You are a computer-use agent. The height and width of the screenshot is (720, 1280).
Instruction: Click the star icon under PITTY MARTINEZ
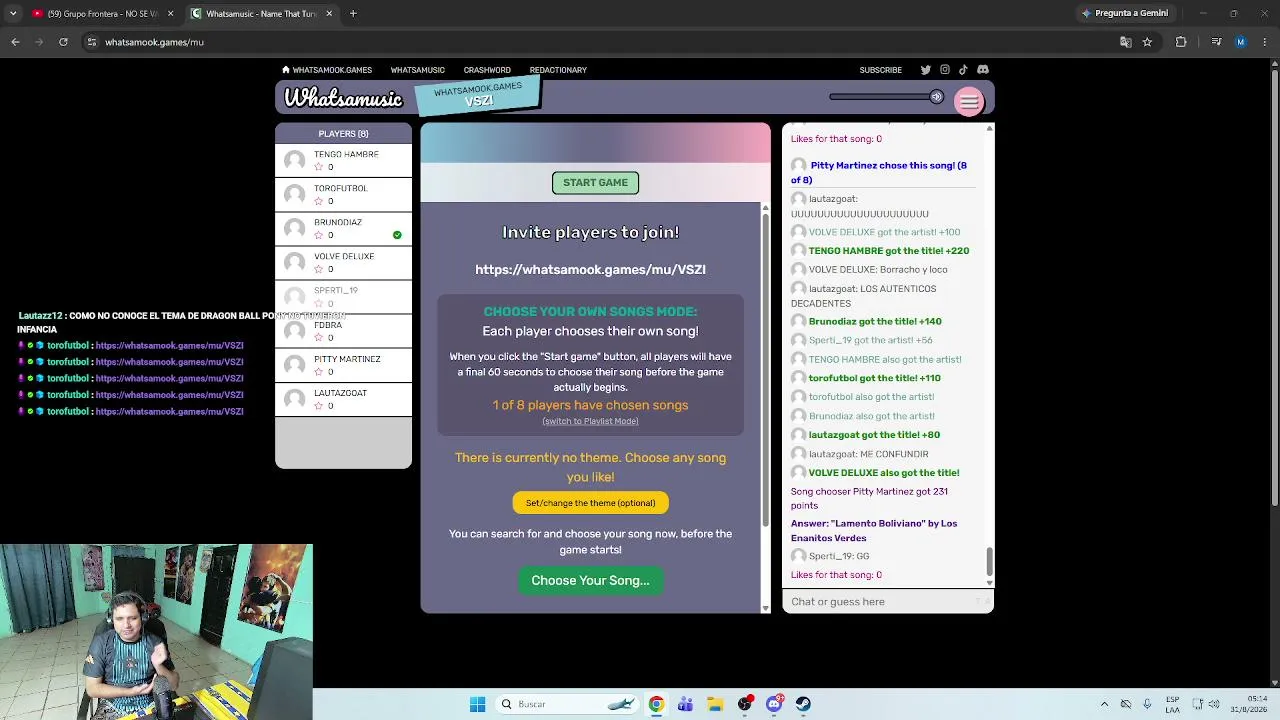tap(319, 372)
